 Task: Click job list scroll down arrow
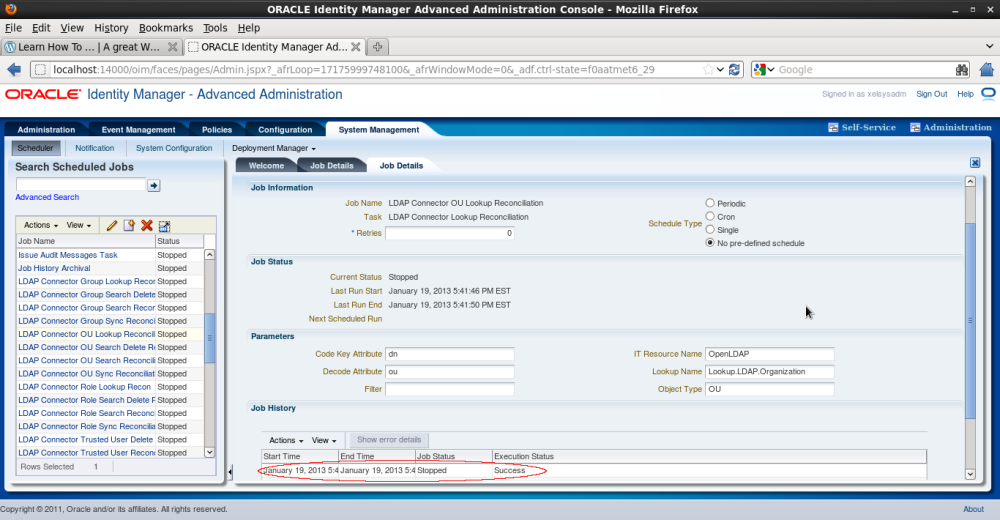209,452
